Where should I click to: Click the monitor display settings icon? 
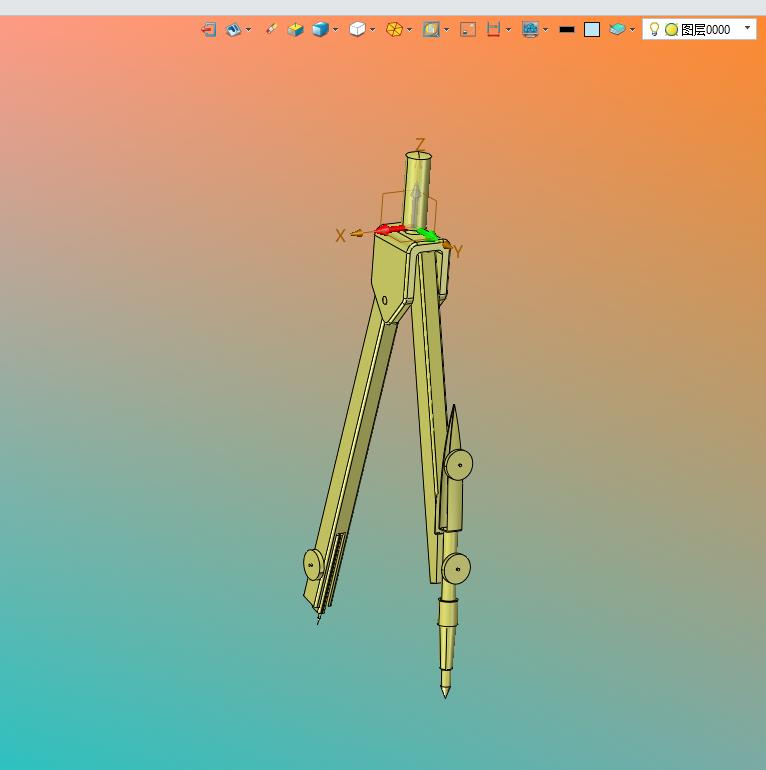coord(530,29)
